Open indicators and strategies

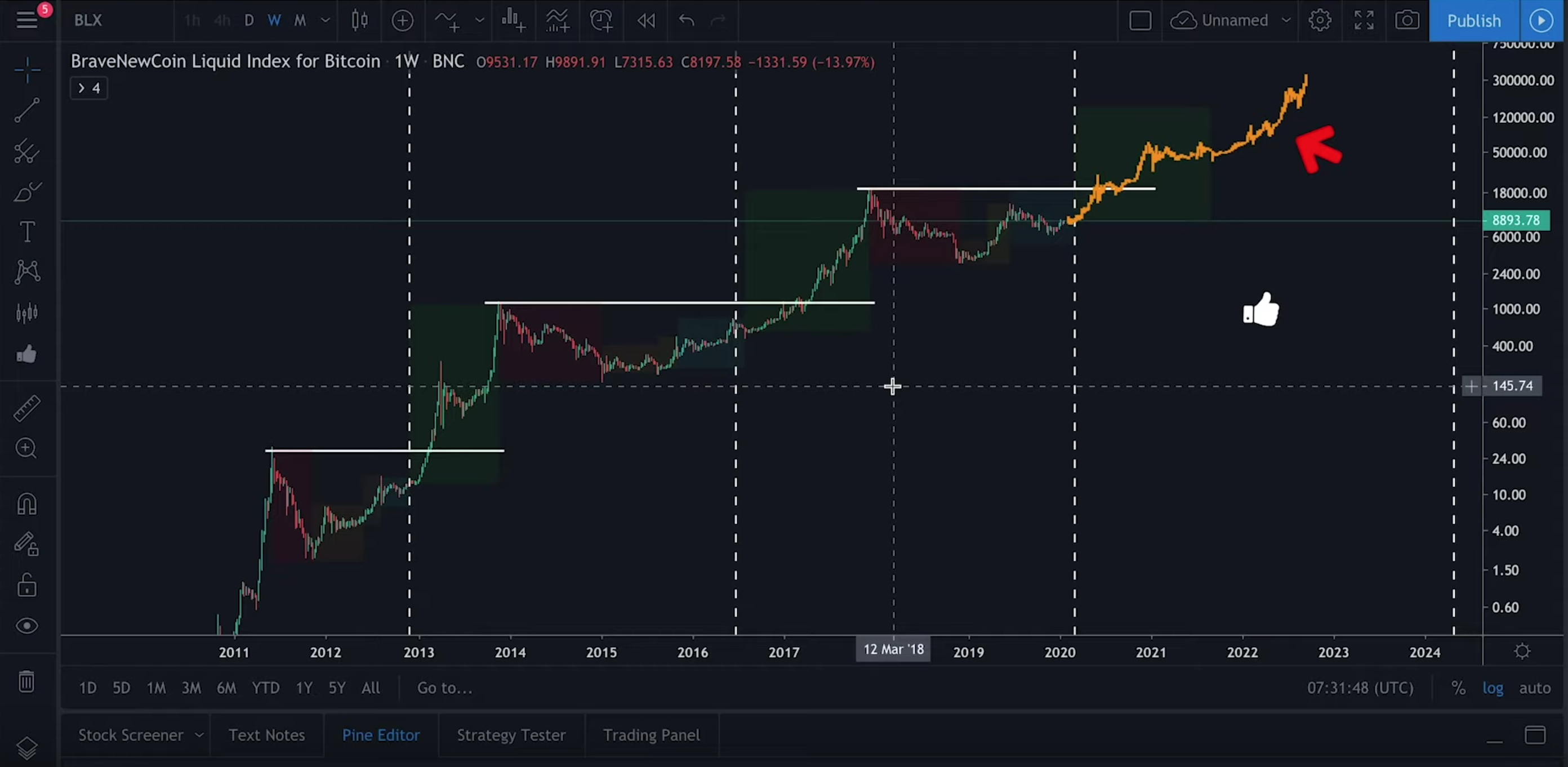447,21
